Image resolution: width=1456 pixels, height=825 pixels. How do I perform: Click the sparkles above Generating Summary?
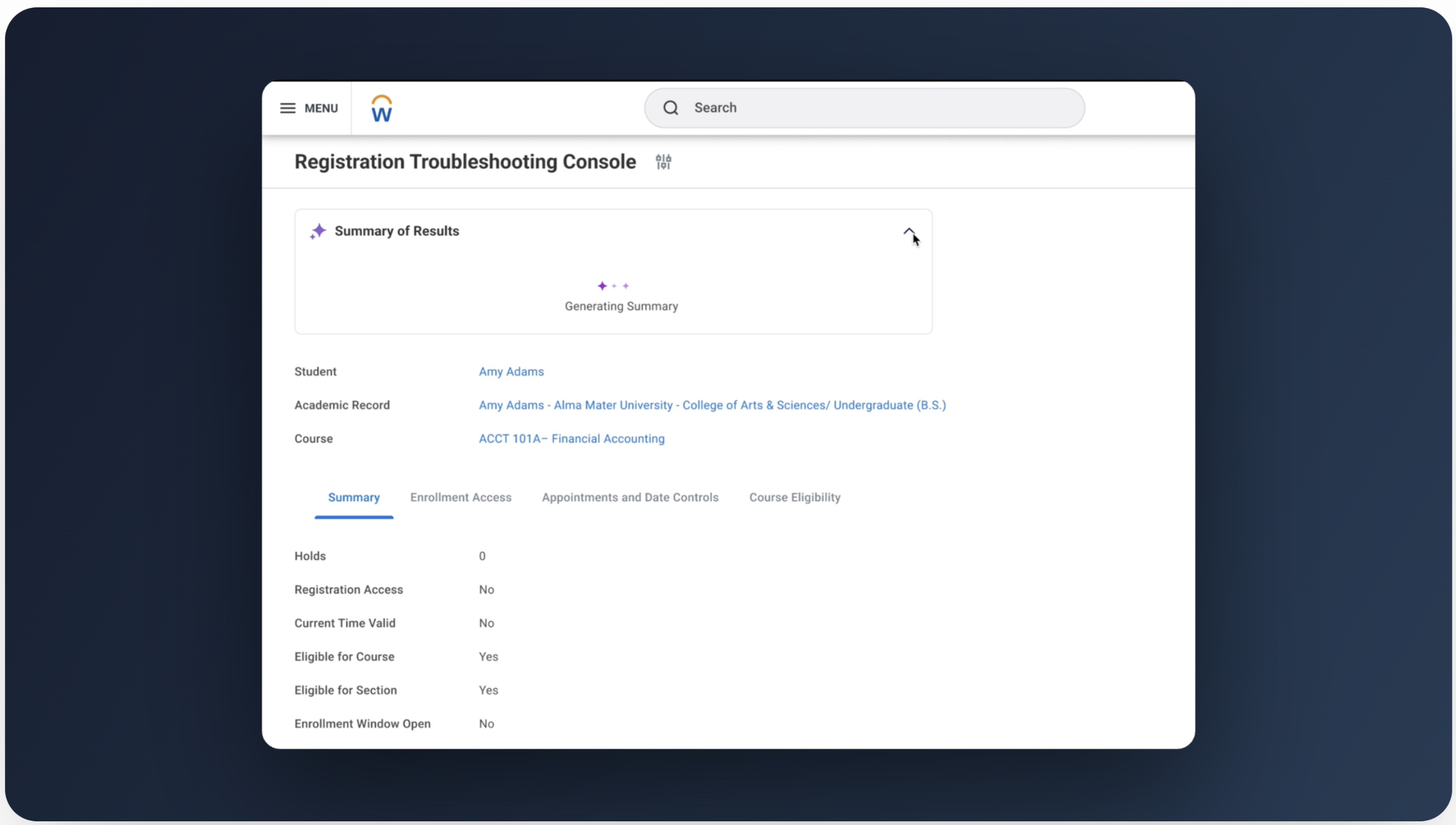[614, 285]
